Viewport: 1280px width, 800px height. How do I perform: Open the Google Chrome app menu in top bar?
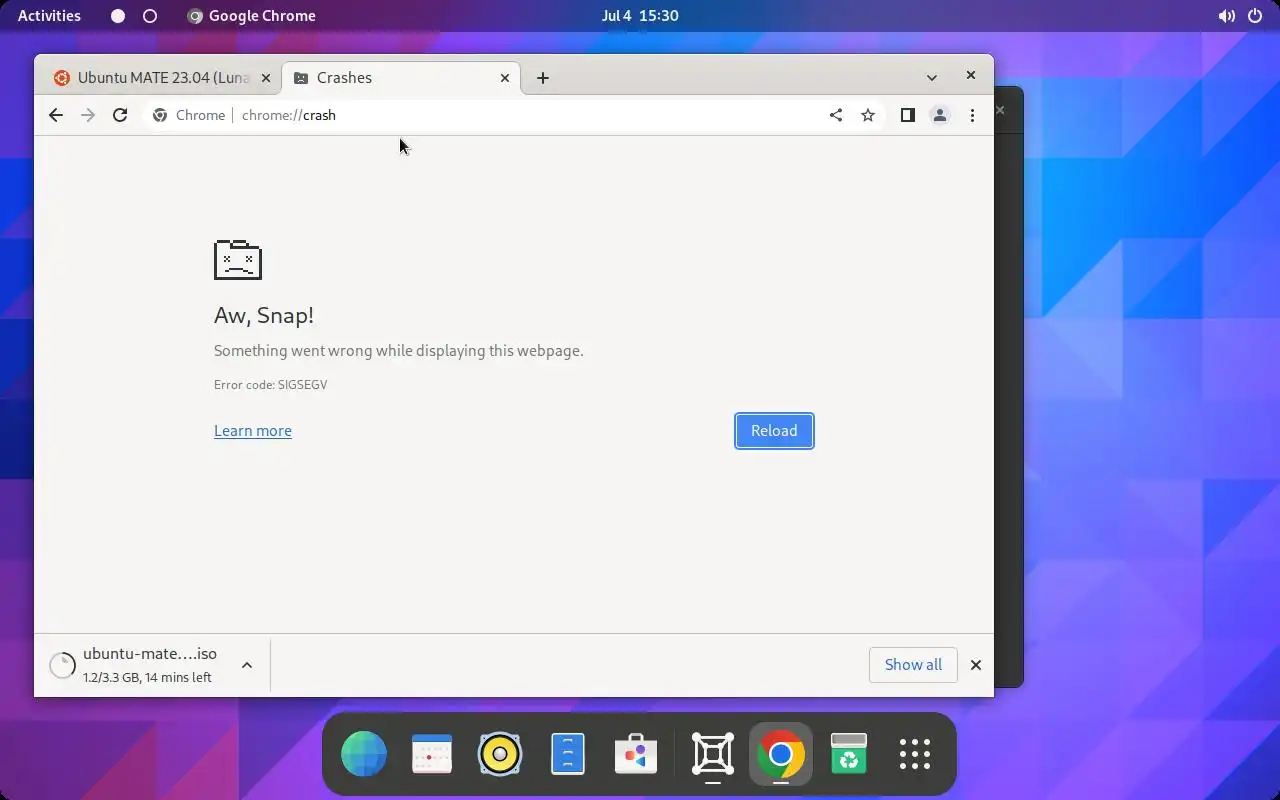point(251,16)
